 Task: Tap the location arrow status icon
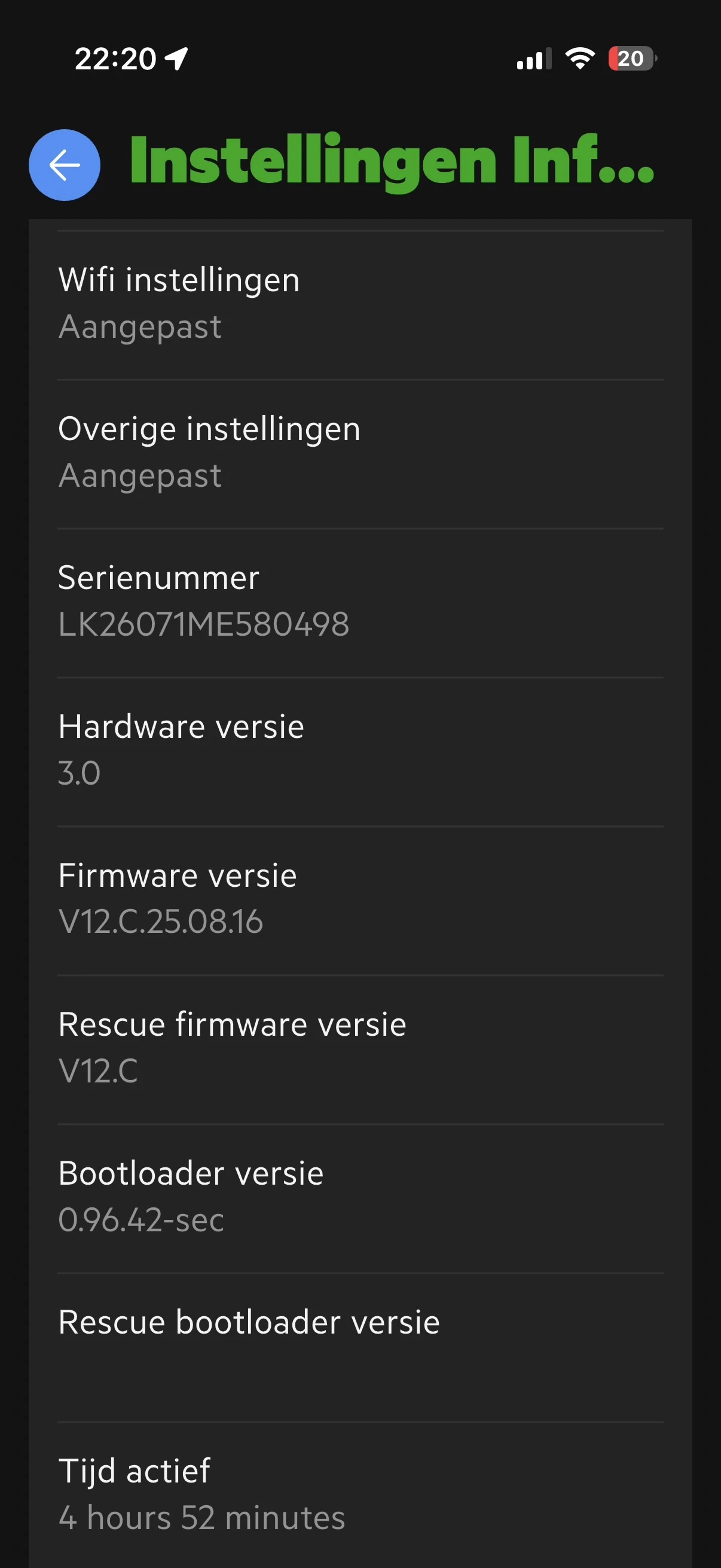click(176, 59)
